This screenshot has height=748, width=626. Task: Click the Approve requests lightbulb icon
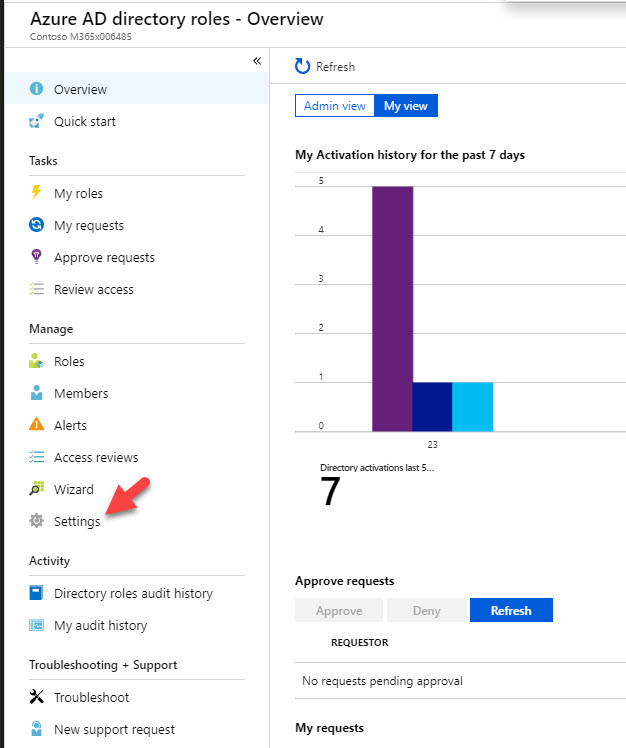[x=36, y=257]
